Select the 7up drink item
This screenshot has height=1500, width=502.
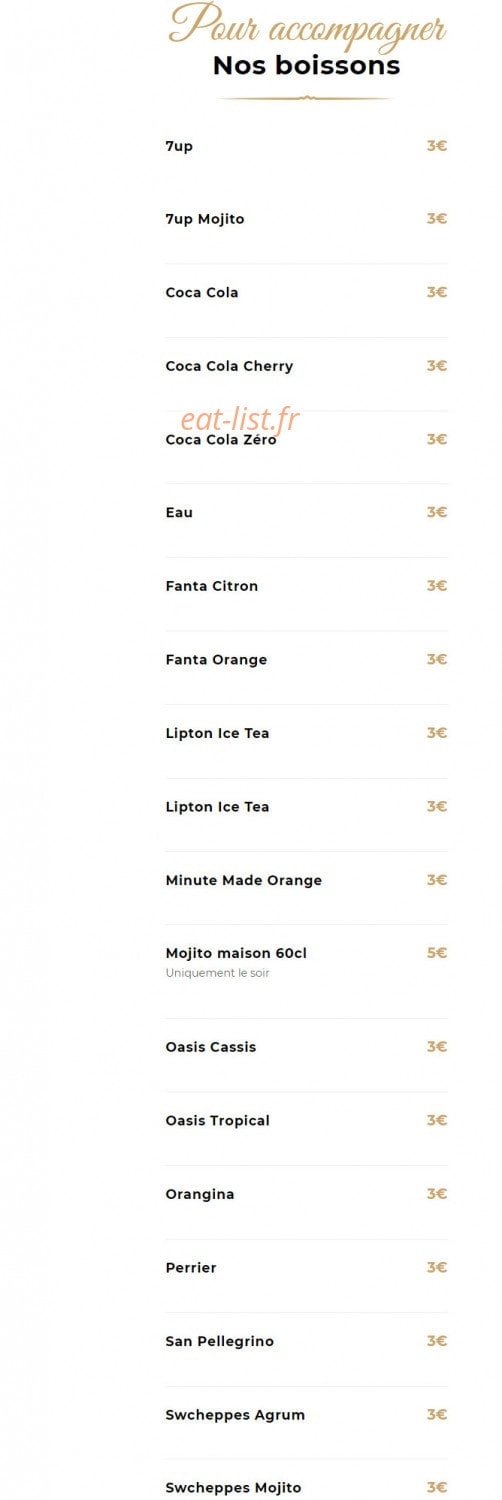179,146
